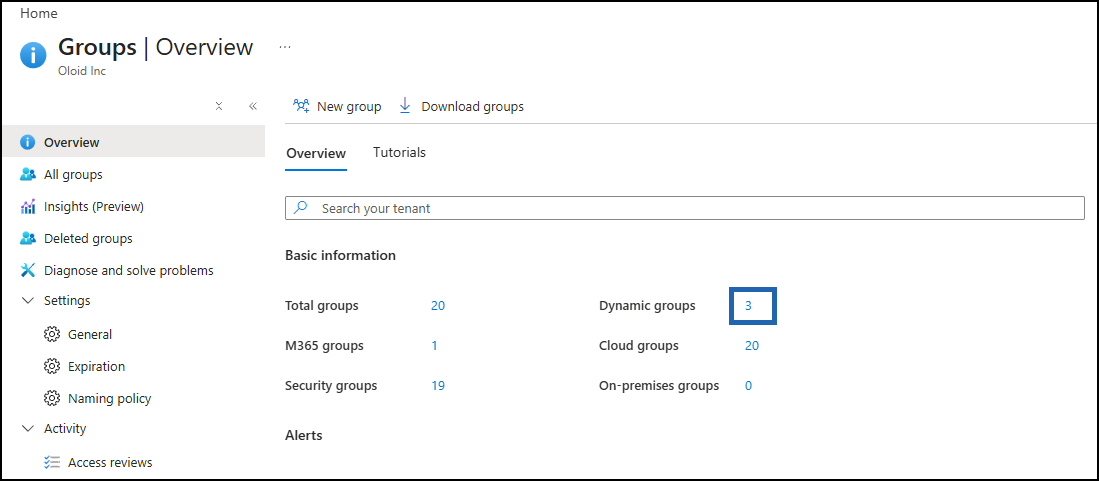Click the Access reviews checklist icon

pos(51,463)
